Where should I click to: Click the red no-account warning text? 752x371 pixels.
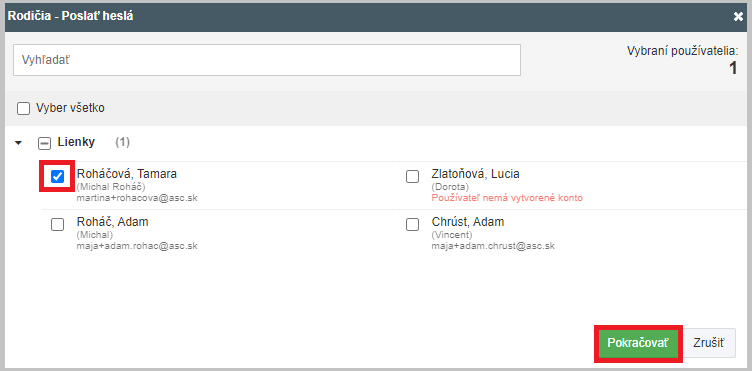[507, 197]
